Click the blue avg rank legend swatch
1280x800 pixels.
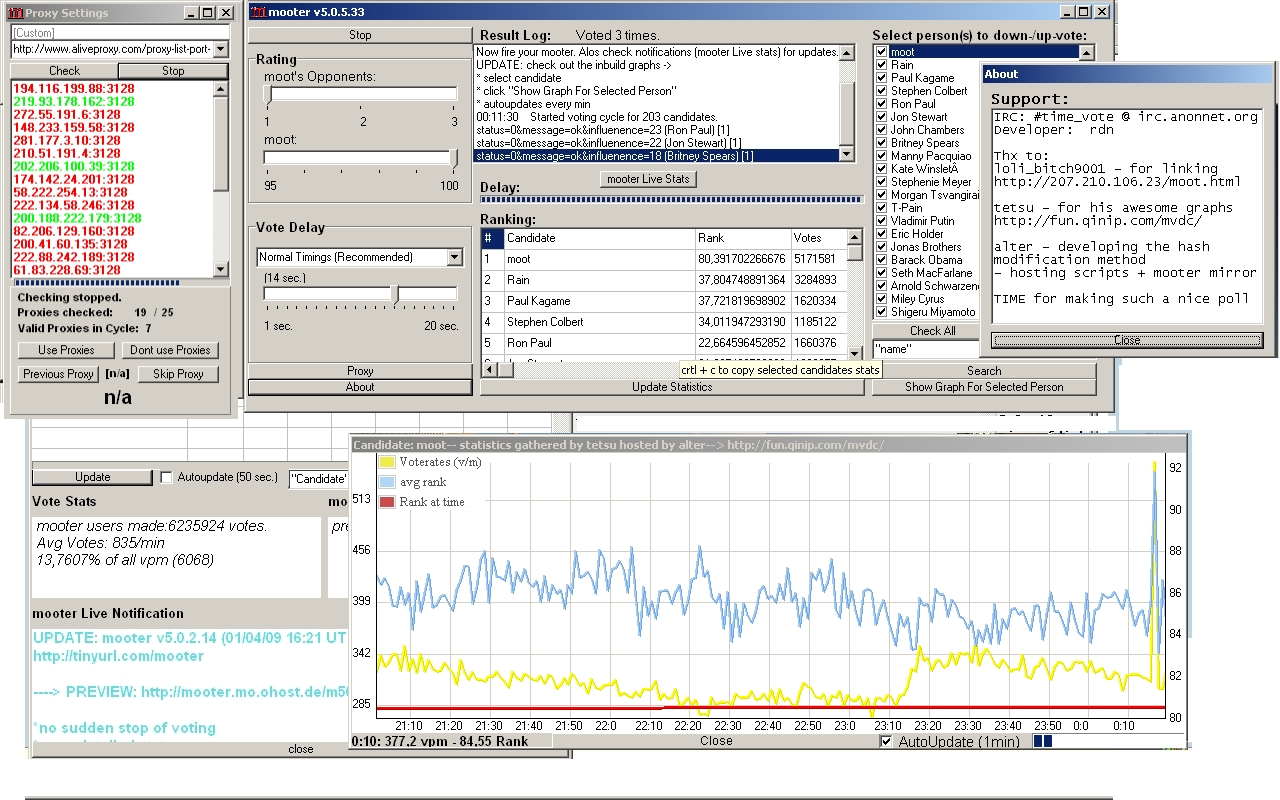pos(386,482)
